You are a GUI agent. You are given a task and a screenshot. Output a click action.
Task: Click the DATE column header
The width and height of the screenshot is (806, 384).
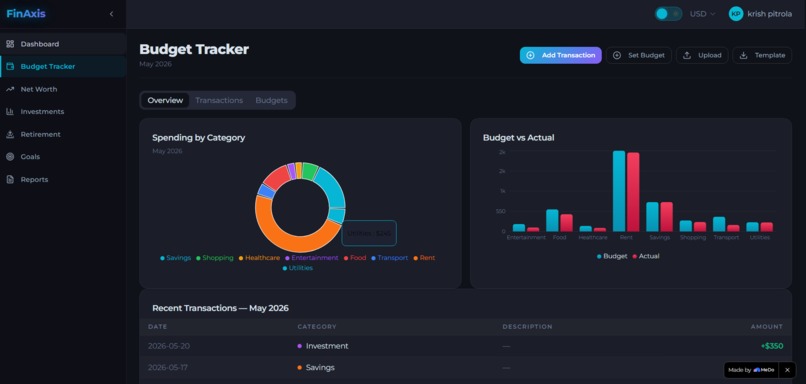pos(157,327)
